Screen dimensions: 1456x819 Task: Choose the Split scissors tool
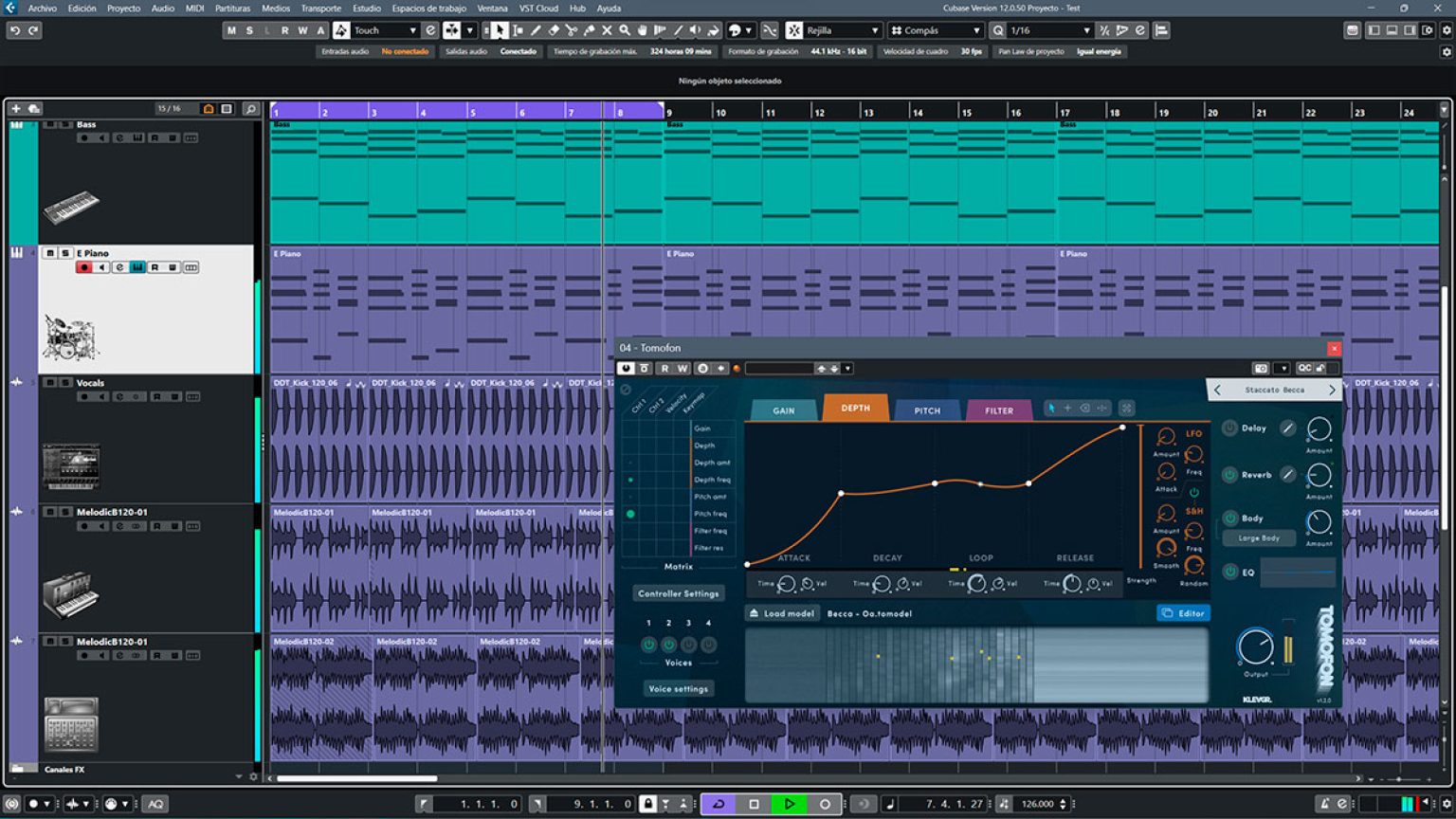tap(572, 30)
